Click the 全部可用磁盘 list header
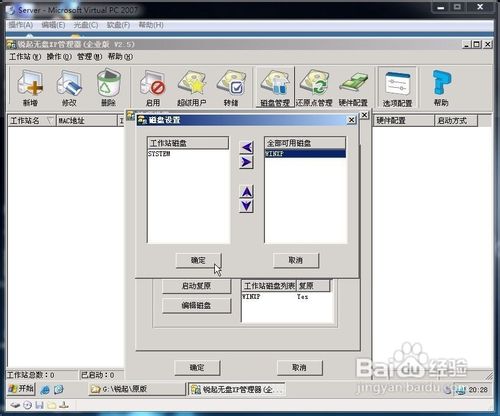Image resolution: width=500 pixels, height=416 pixels. point(305,143)
